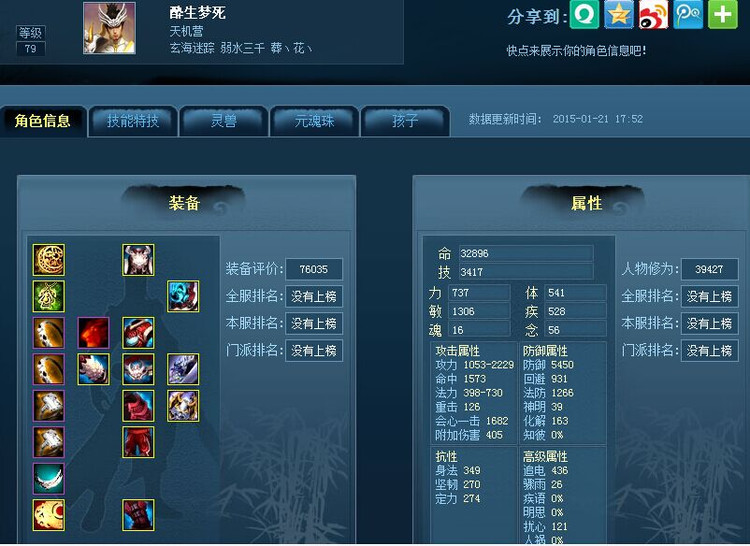Click the 人物修为 value 39427 field

(x=709, y=269)
